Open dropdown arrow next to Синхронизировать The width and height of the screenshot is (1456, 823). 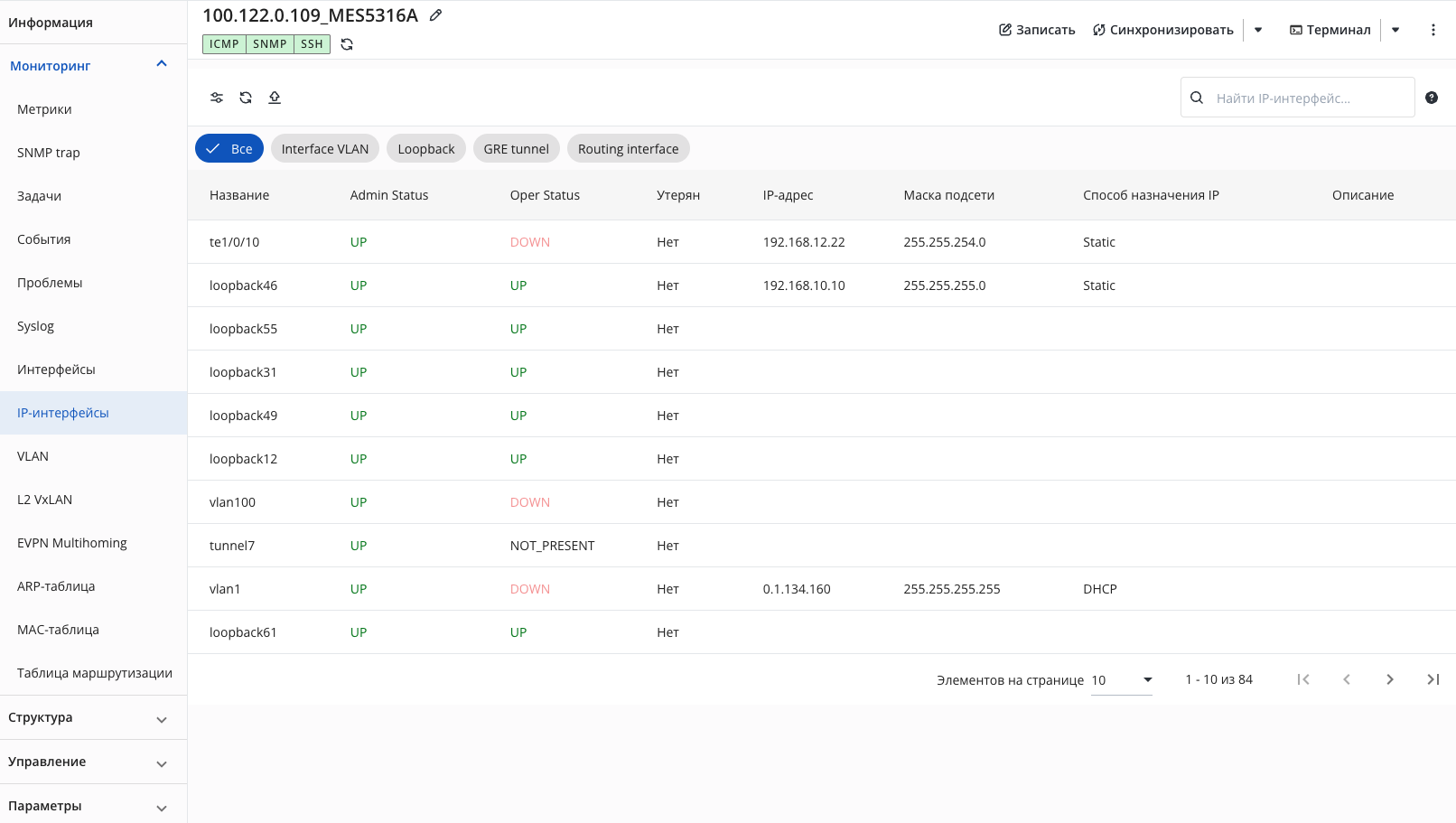point(1258,30)
